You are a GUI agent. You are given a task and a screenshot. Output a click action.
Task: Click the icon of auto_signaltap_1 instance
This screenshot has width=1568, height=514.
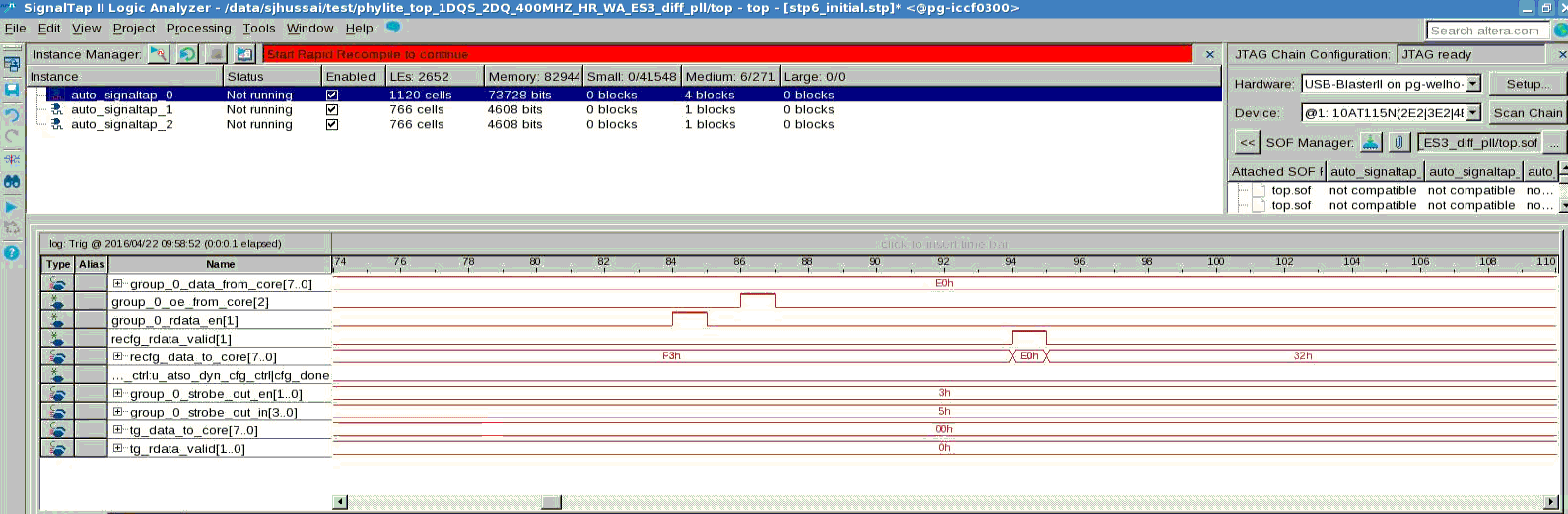[56, 109]
